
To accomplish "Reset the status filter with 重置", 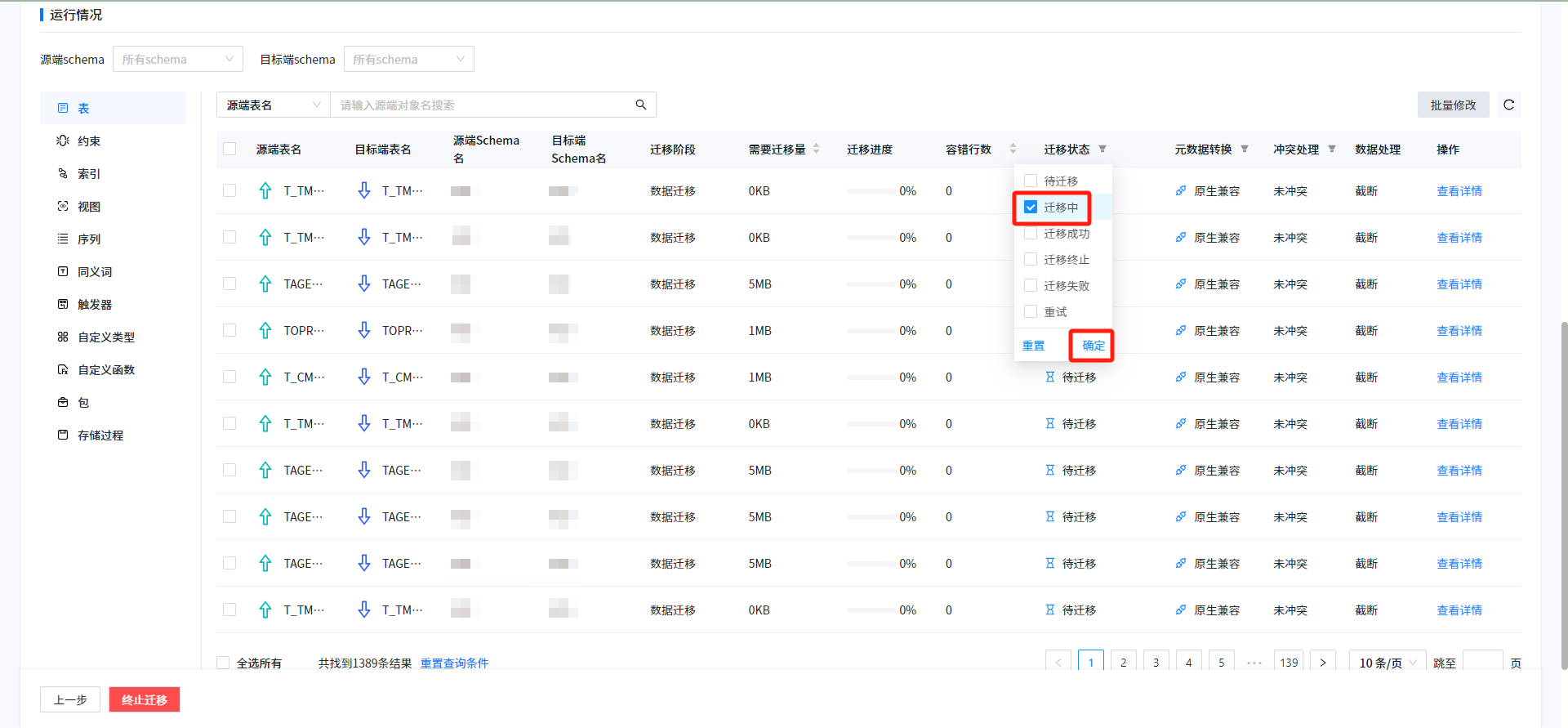I will pos(1034,346).
